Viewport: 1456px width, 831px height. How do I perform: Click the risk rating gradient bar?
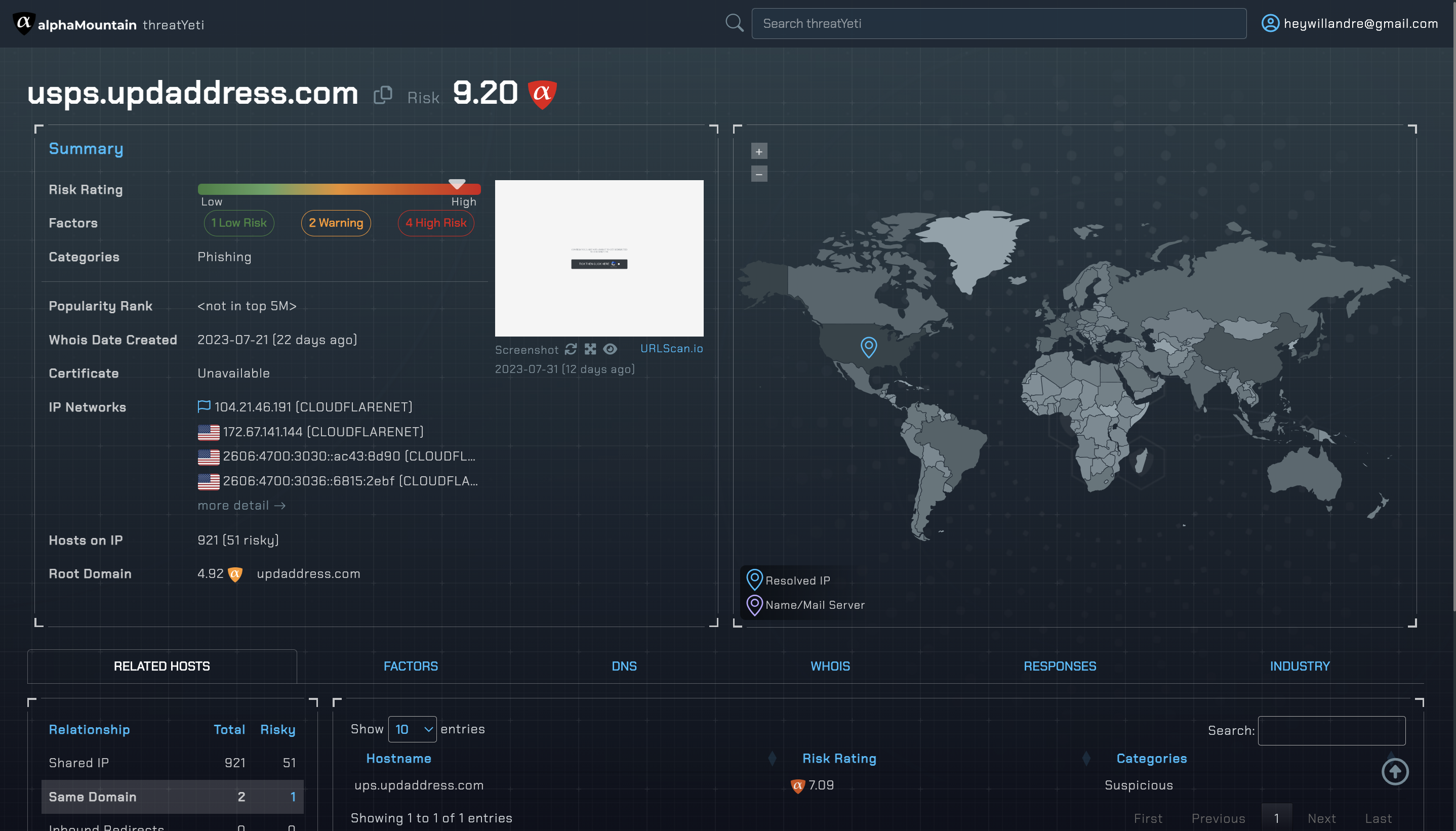click(339, 189)
